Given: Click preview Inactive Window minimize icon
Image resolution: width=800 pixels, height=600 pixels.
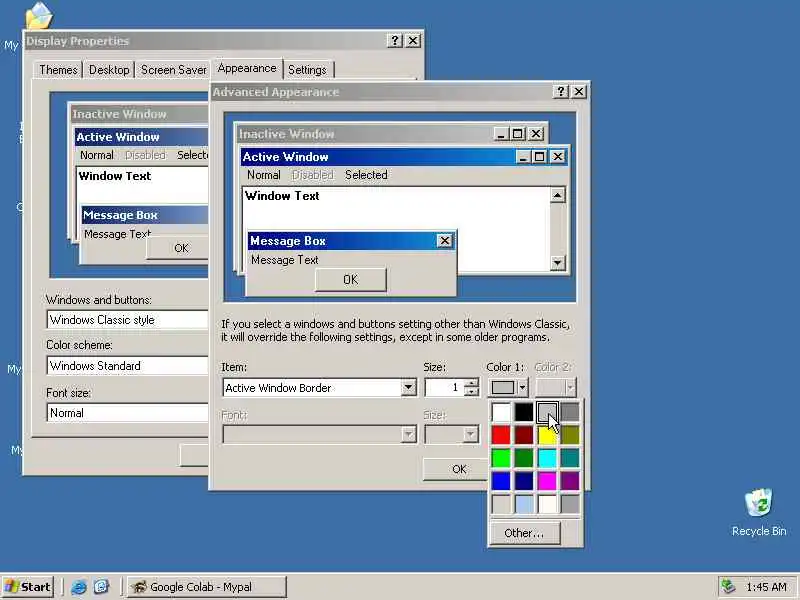Looking at the screenshot, I should point(501,134).
